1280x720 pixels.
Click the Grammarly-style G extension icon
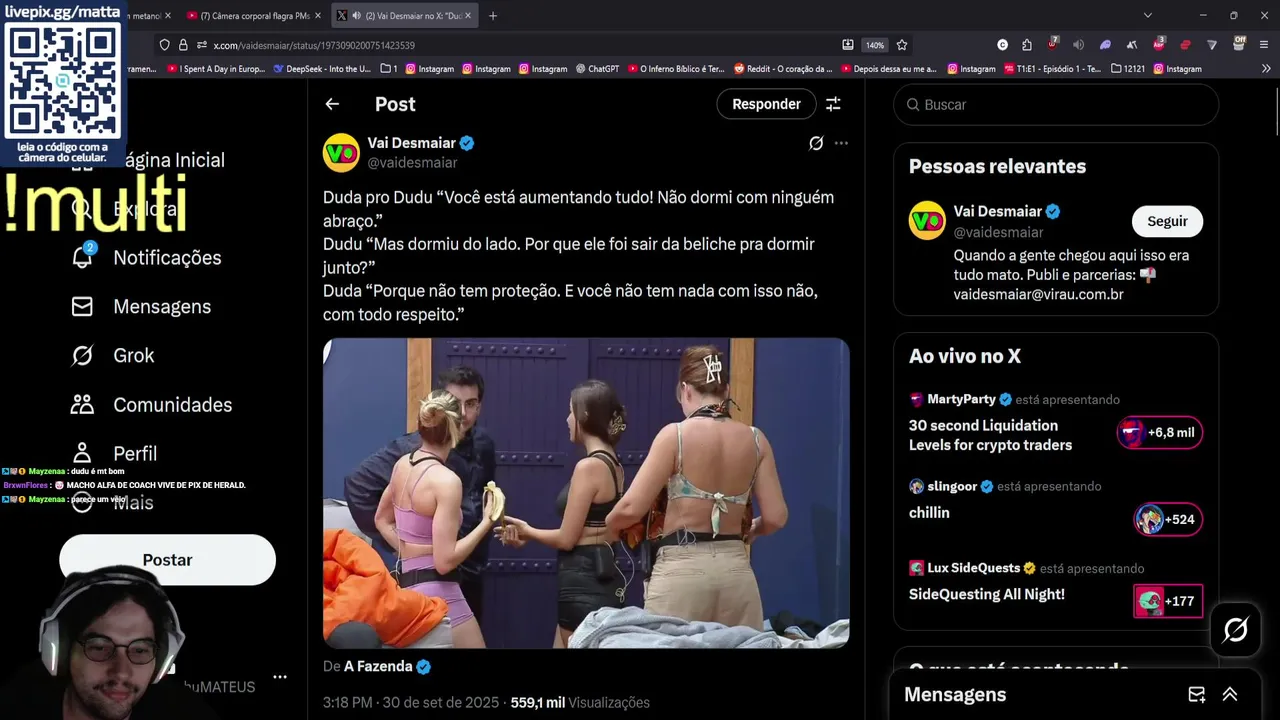click(x=1002, y=45)
